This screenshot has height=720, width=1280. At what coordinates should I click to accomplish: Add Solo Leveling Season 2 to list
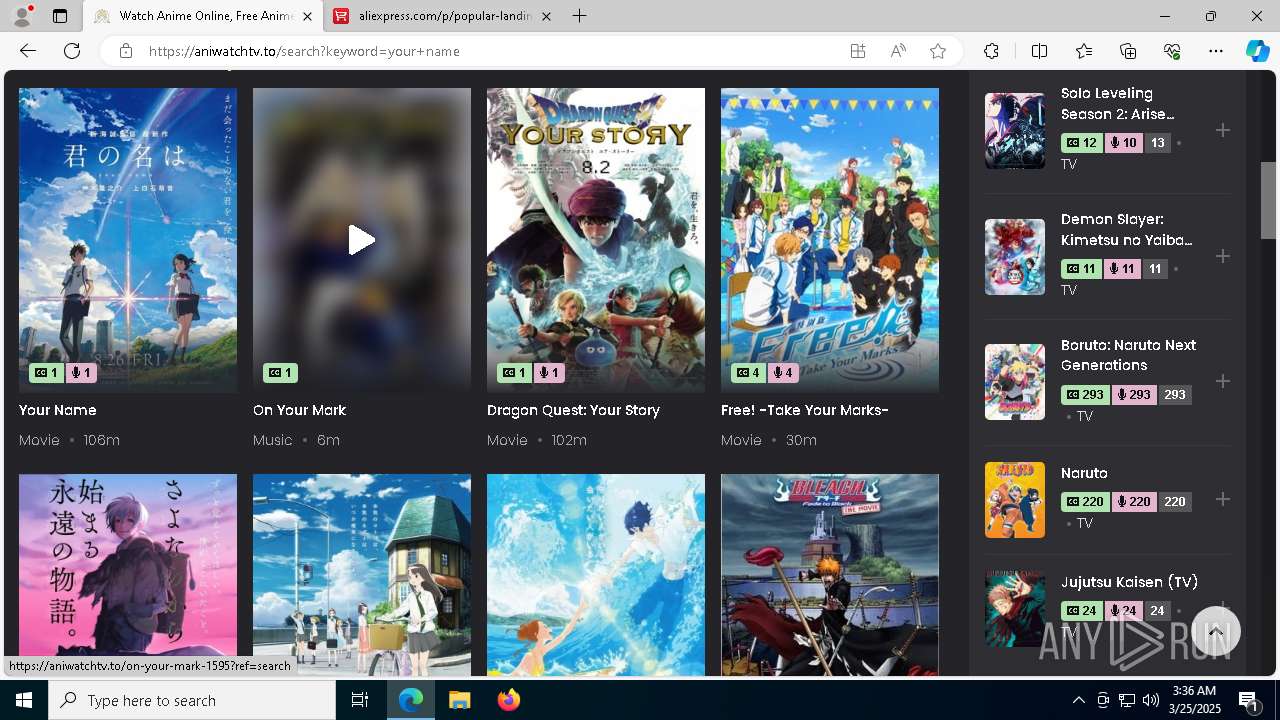[x=1222, y=130]
